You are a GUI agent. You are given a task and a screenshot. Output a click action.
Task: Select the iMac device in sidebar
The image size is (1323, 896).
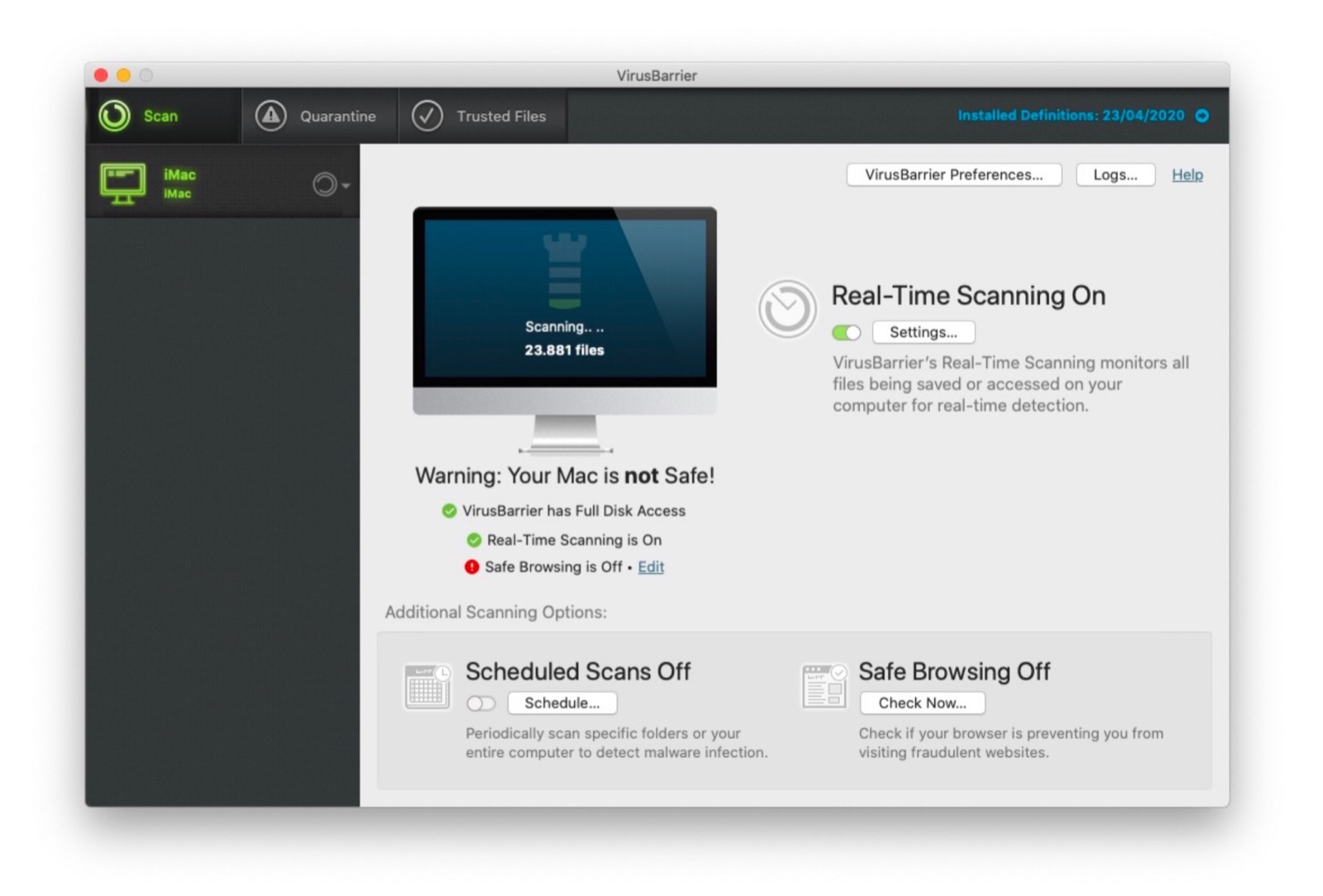tap(222, 183)
